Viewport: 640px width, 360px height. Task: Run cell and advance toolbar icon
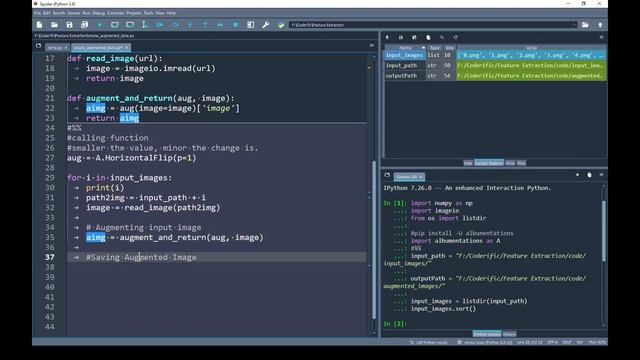(130, 25)
